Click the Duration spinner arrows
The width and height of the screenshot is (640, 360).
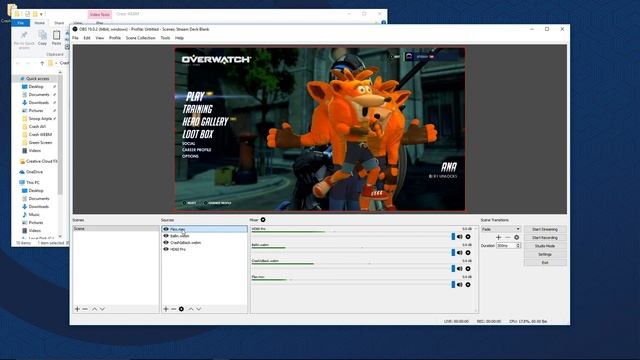pos(518,246)
